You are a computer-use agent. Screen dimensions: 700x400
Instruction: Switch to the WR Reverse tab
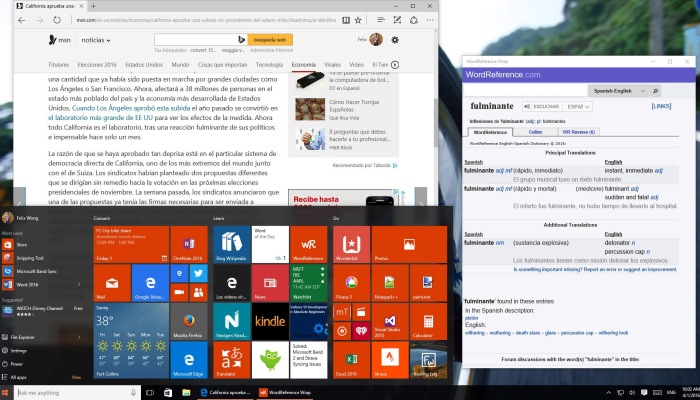(579, 132)
